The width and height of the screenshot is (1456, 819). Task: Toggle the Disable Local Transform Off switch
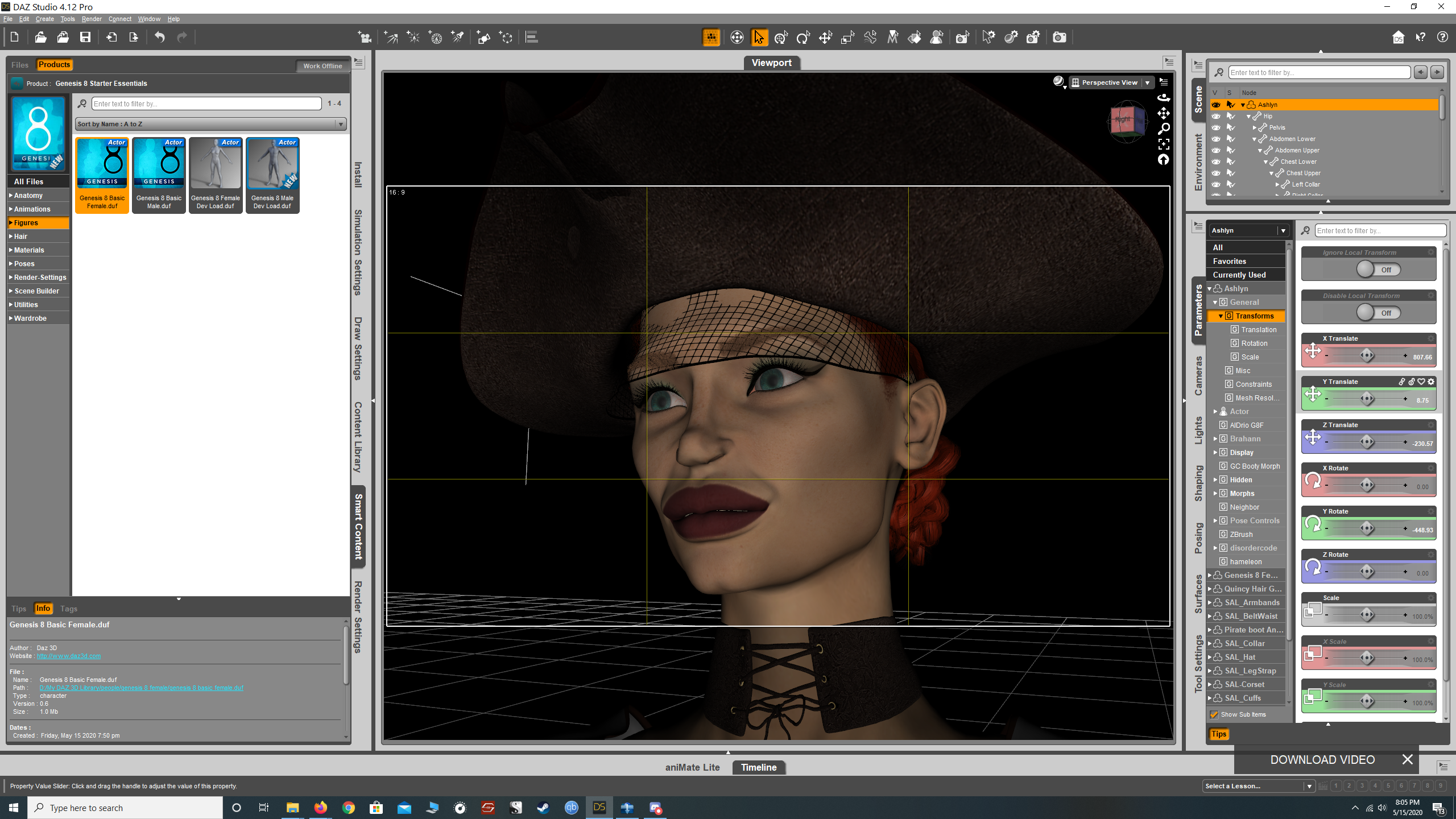coord(1378,313)
